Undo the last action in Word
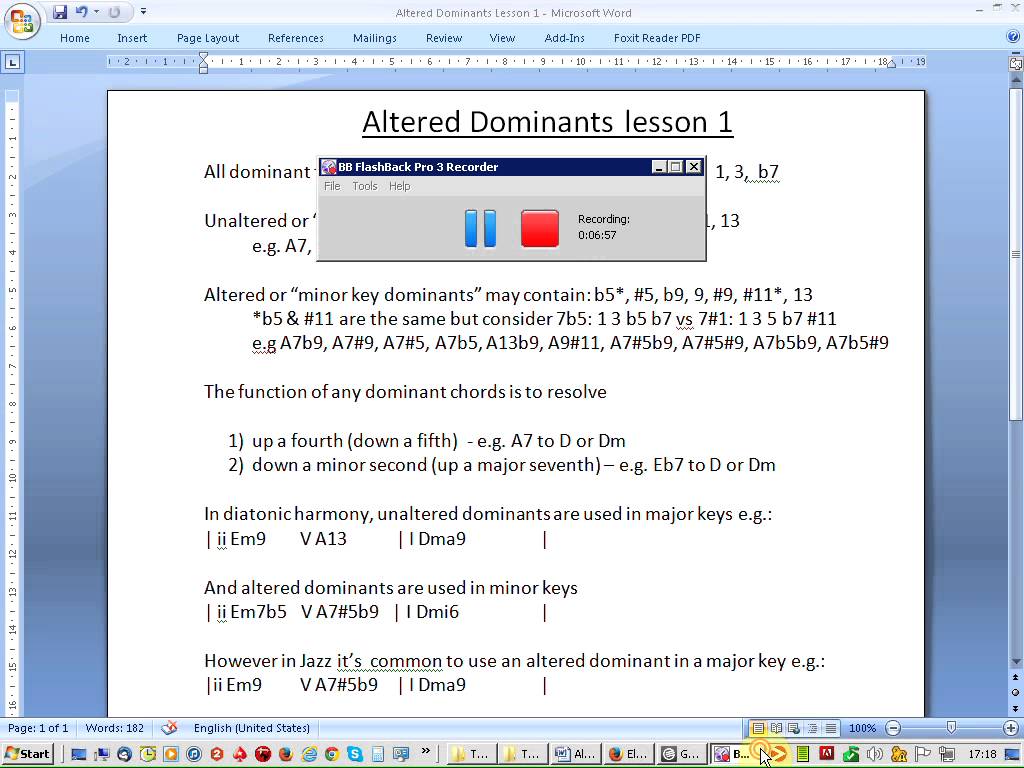Viewport: 1024px width, 768px height. tap(81, 12)
